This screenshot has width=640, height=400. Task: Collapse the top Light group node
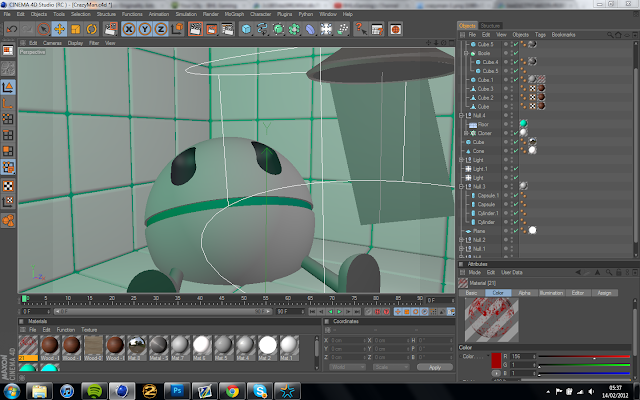click(461, 160)
